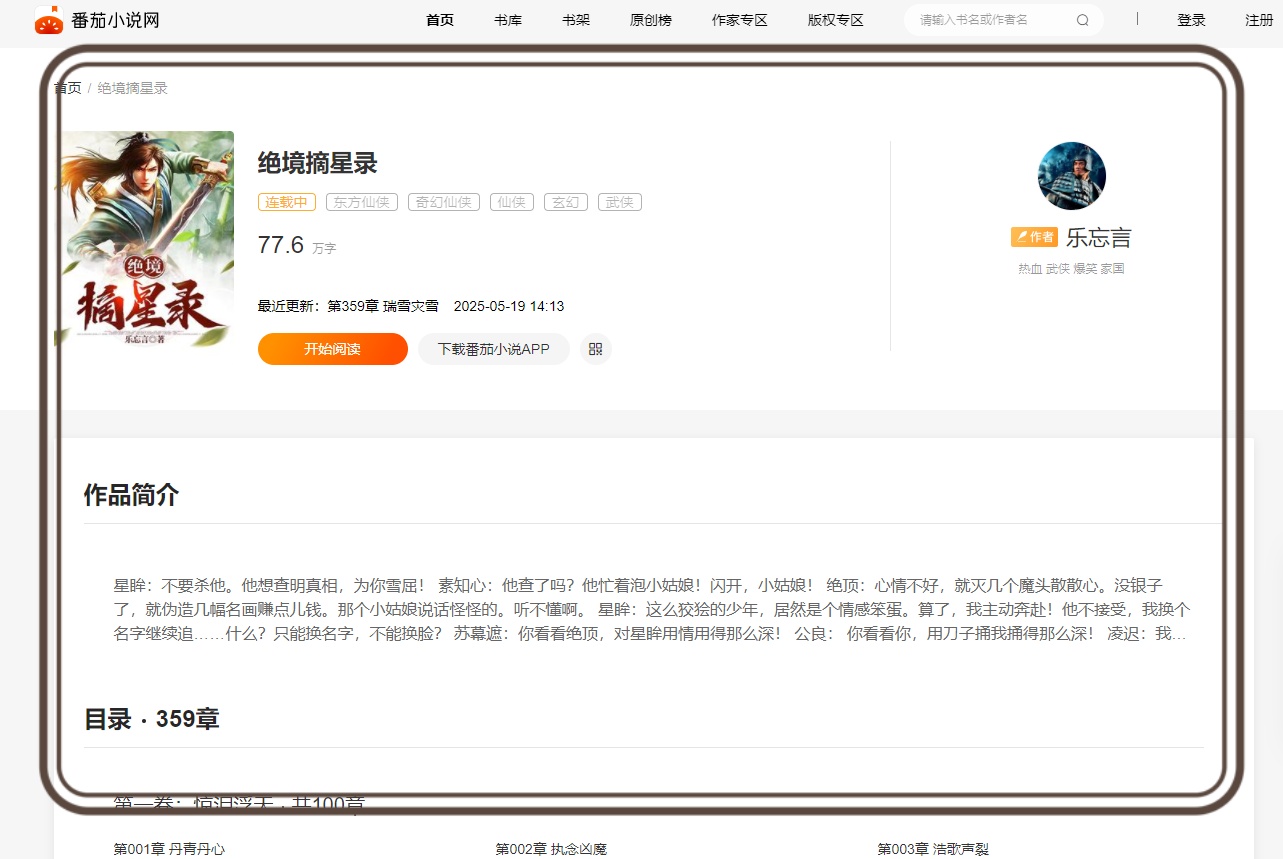Open the 作家专区 section

click(x=740, y=20)
